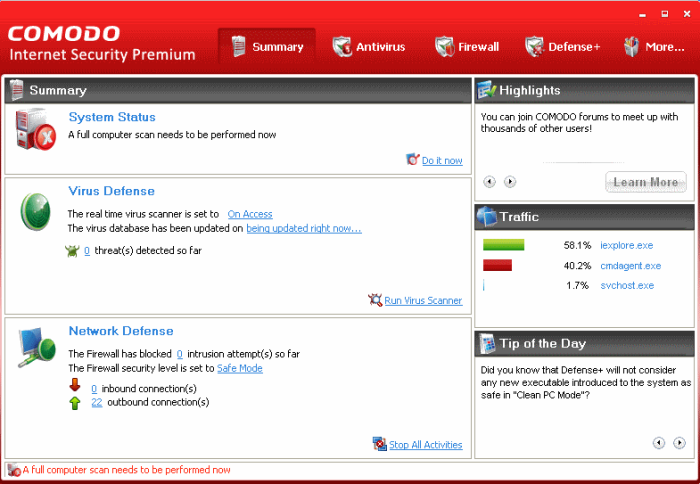Click the Summary clipboard tab icon
This screenshot has width=700, height=484.
238,46
